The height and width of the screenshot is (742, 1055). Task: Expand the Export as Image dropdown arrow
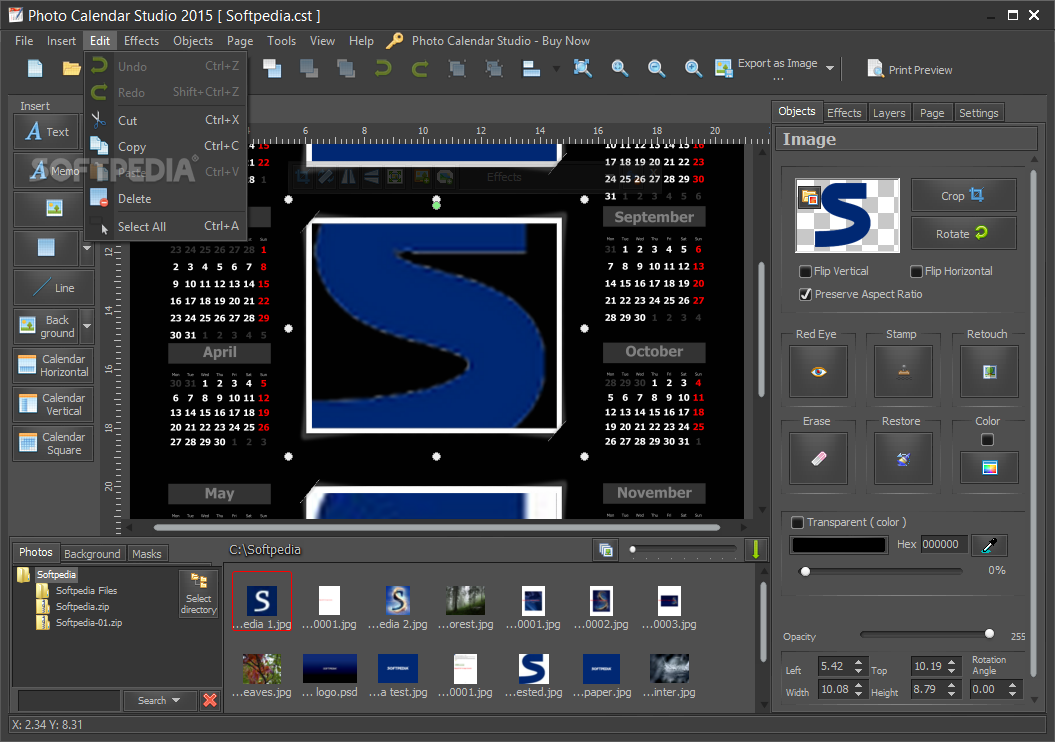coord(830,68)
